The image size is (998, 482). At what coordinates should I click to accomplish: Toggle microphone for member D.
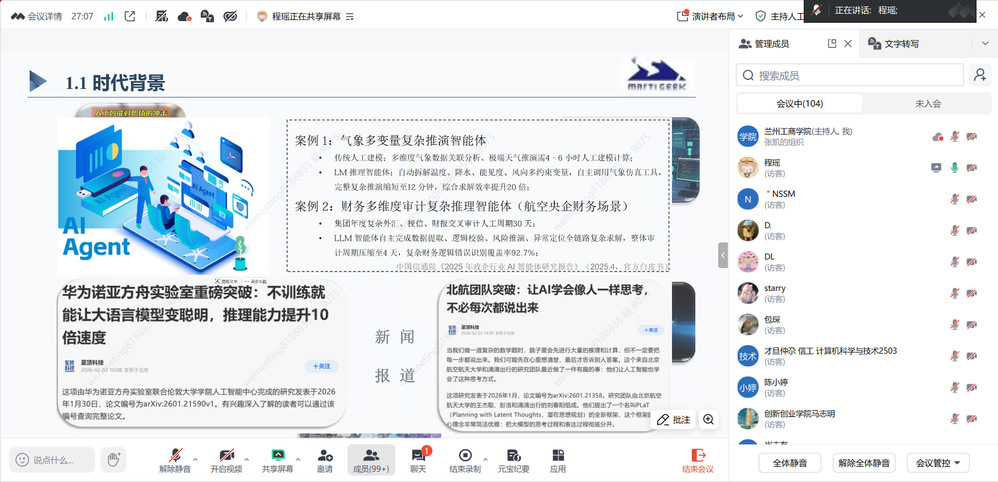click(955, 230)
